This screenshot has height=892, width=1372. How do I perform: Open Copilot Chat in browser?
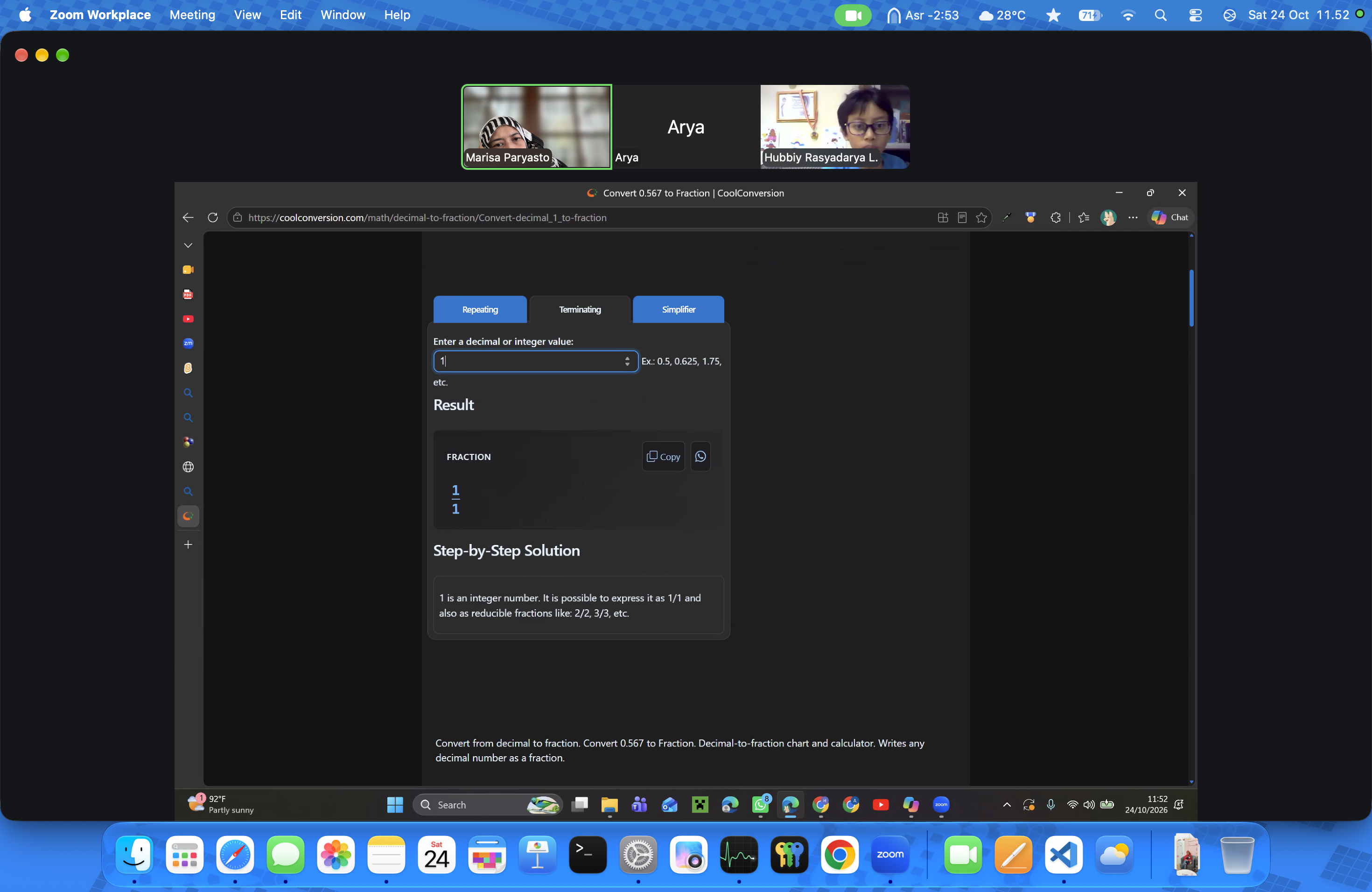pyautogui.click(x=1169, y=218)
